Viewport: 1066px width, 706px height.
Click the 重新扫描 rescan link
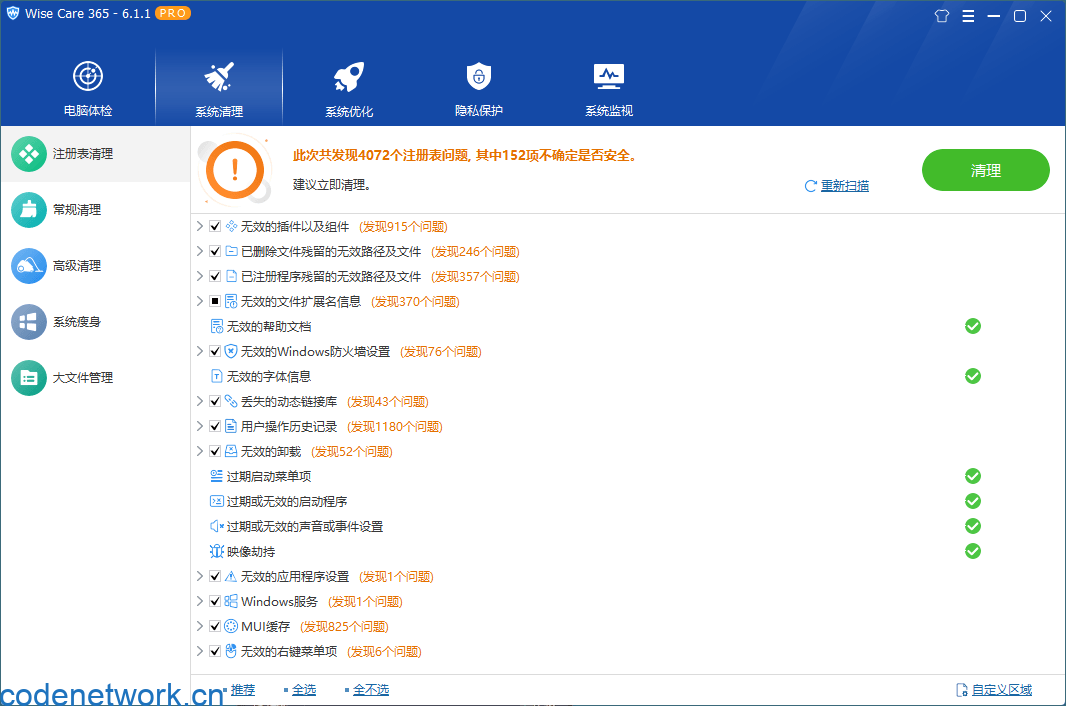(843, 186)
